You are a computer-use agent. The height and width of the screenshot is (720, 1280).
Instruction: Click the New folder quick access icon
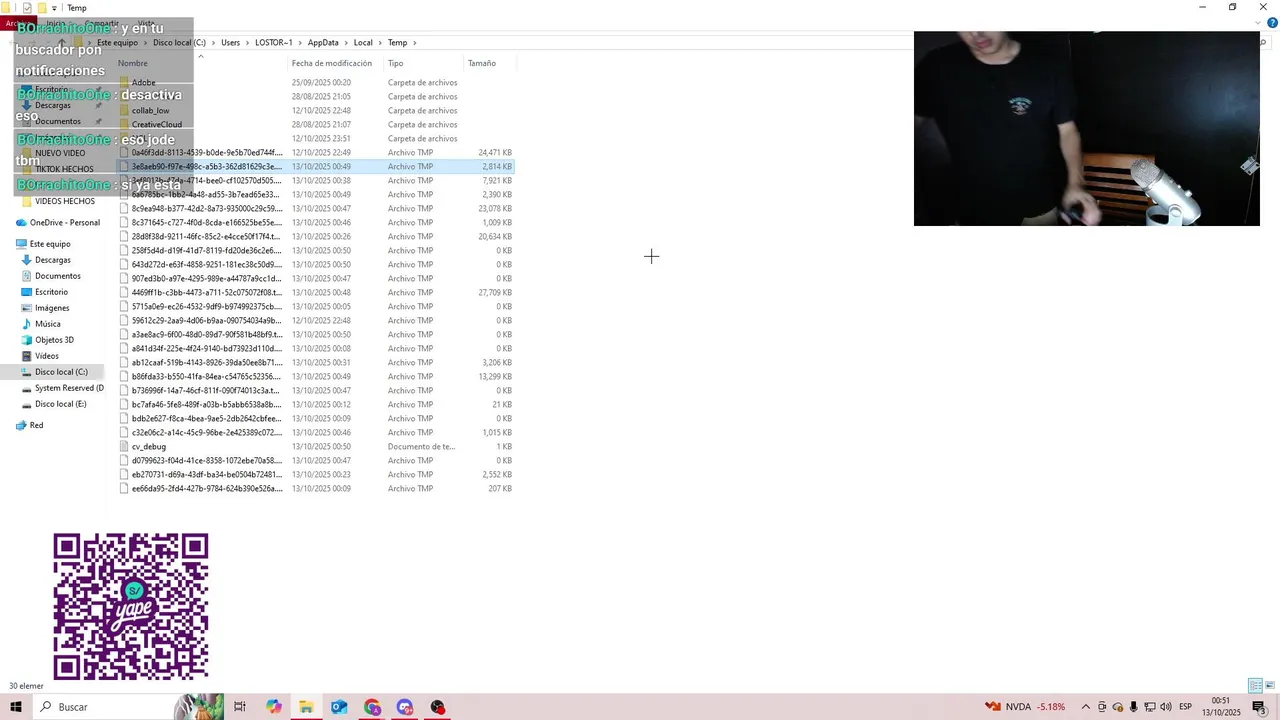pos(42,8)
